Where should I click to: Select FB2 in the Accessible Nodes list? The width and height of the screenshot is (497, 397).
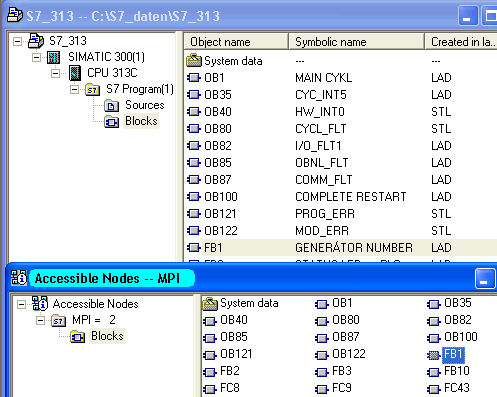click(x=230, y=371)
